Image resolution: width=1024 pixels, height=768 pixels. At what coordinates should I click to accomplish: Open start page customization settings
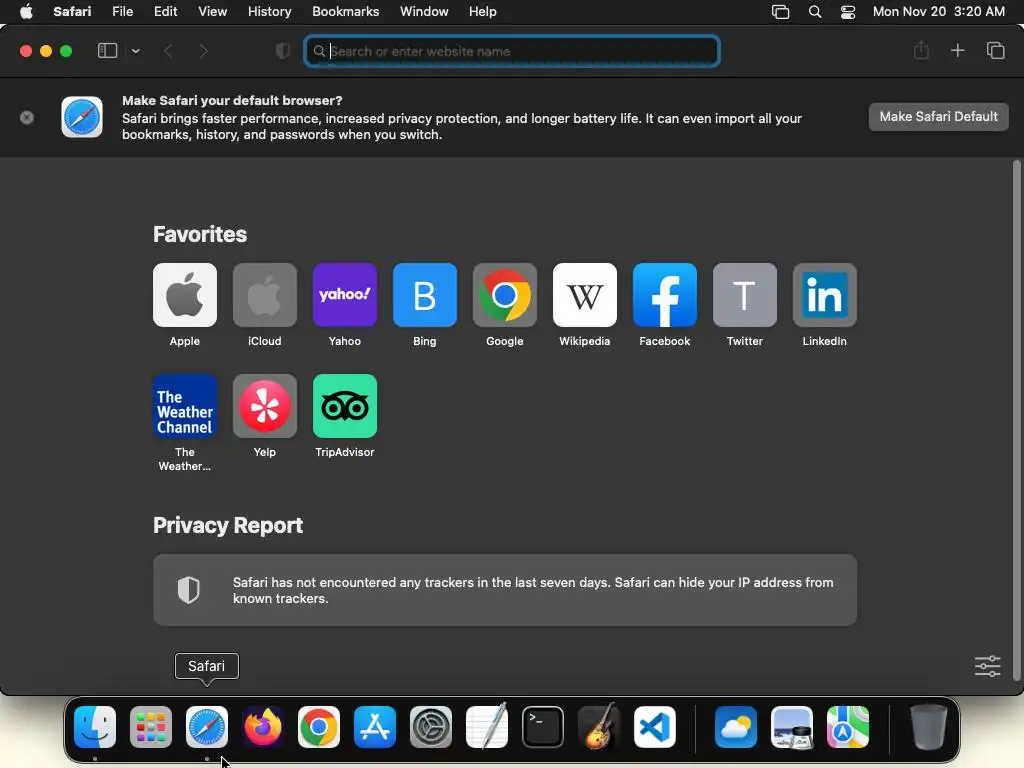[x=987, y=665]
